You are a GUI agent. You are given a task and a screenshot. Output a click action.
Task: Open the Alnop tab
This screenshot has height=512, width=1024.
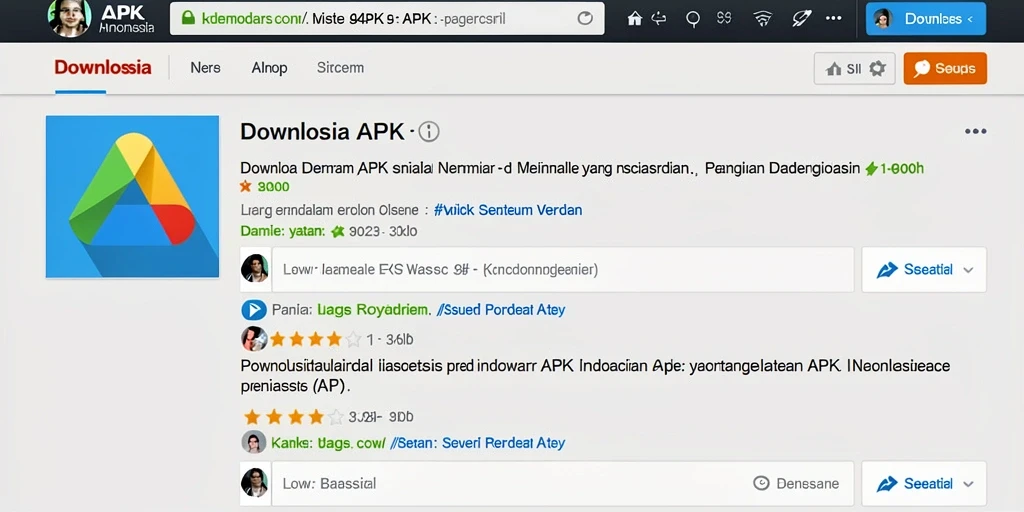(269, 67)
